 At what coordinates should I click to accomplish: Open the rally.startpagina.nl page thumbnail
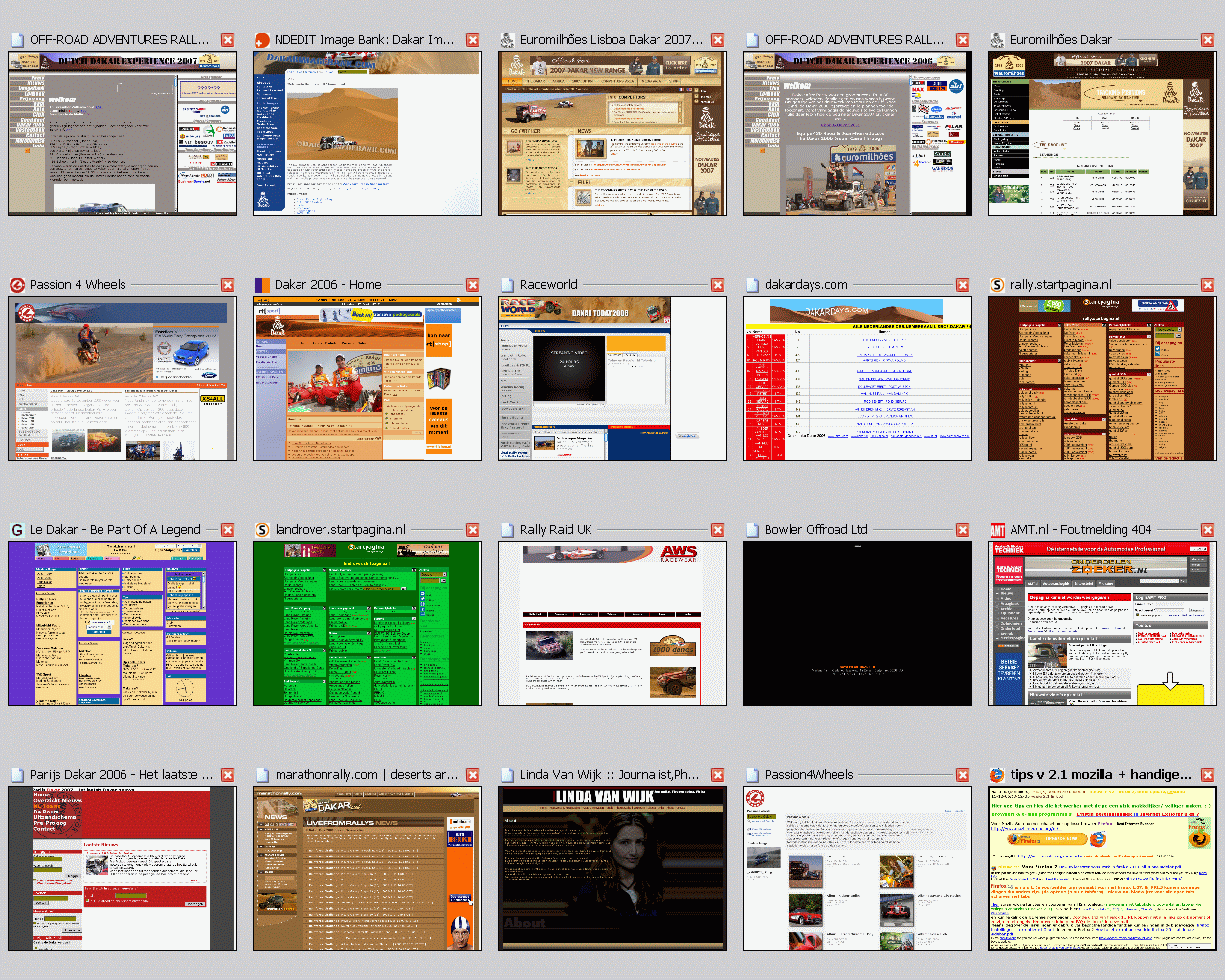coord(1102,379)
